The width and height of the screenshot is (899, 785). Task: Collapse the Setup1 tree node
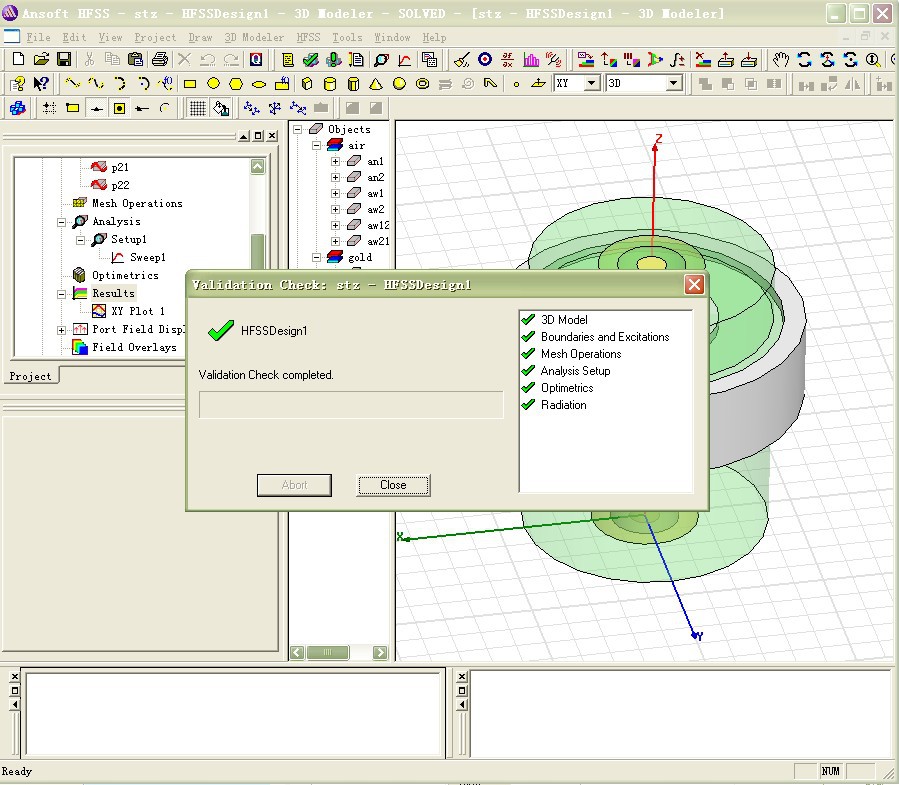80,240
